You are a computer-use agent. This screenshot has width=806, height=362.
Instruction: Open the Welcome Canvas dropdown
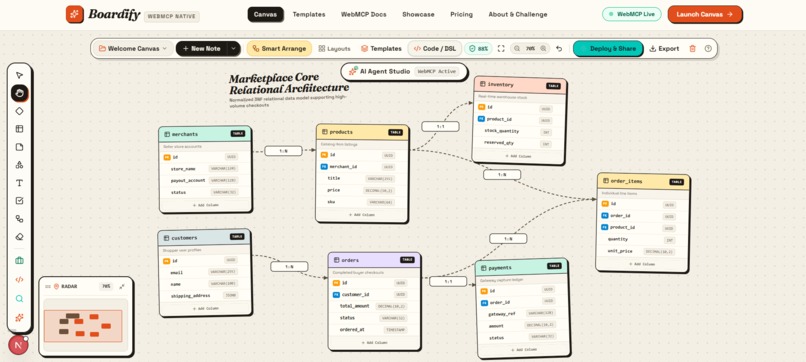[x=133, y=48]
